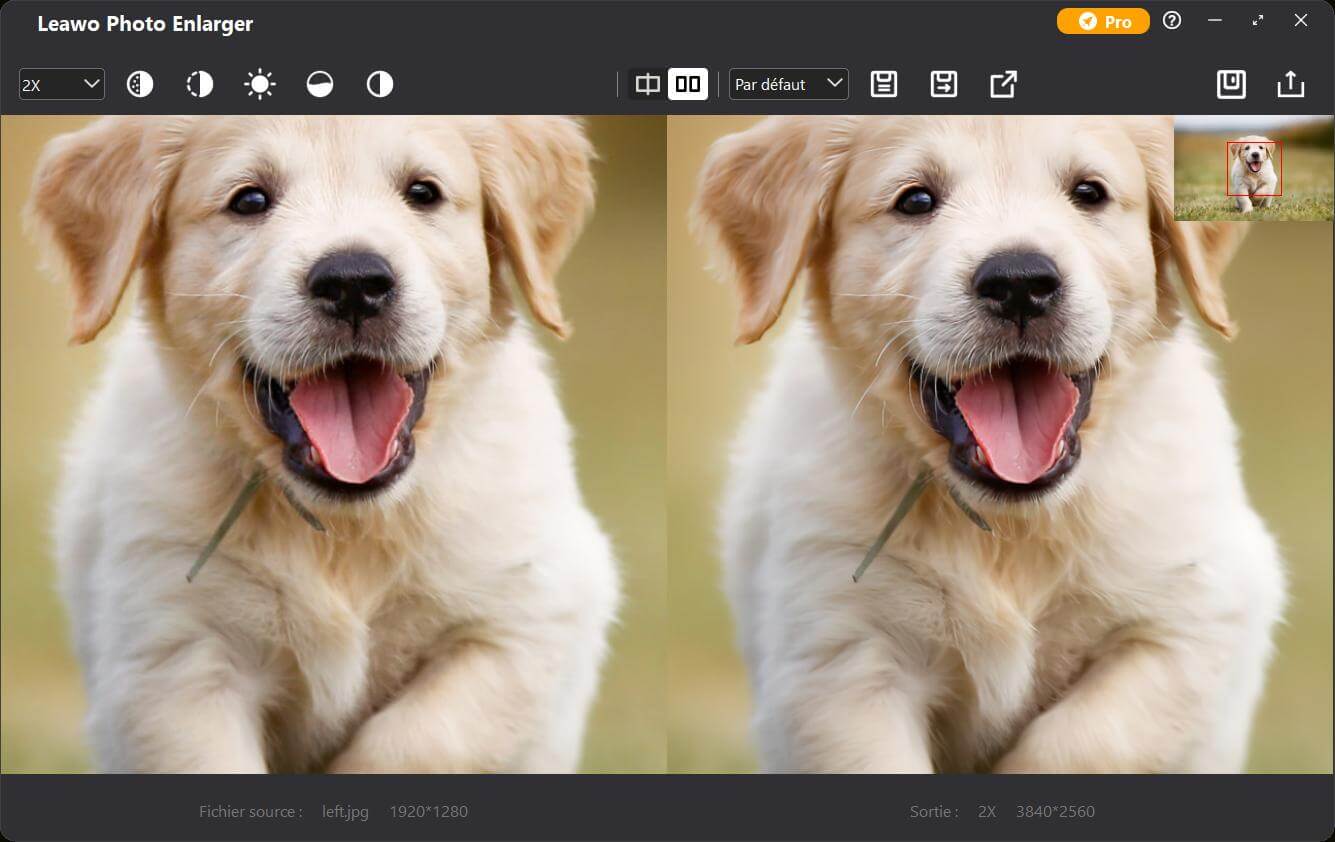Click the contrast half-circle icon
The image size is (1335, 842).
(x=380, y=85)
